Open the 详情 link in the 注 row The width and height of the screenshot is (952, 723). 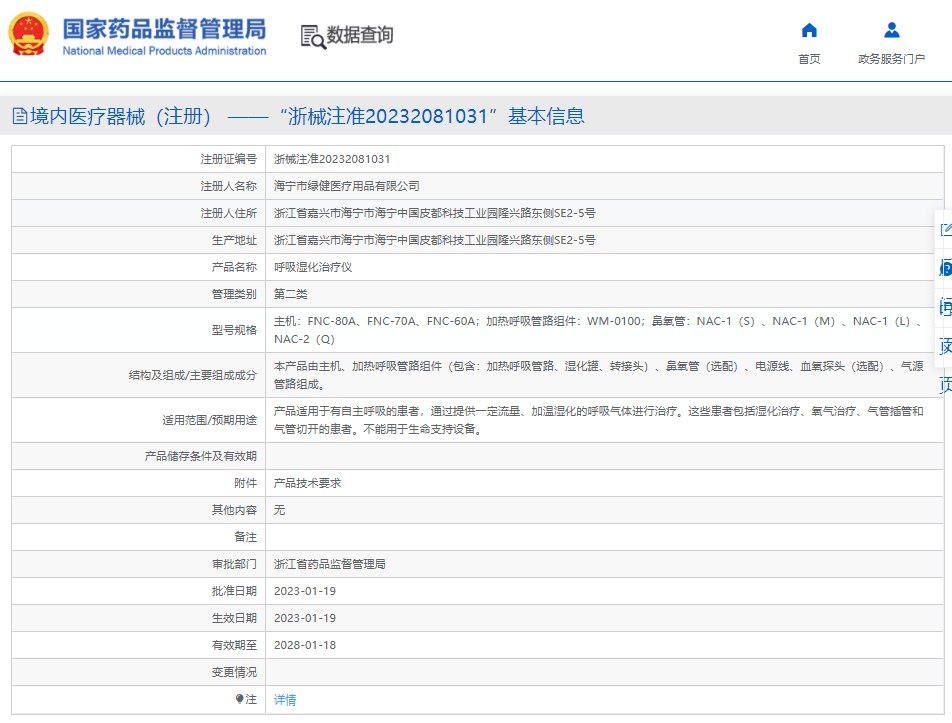coord(285,700)
